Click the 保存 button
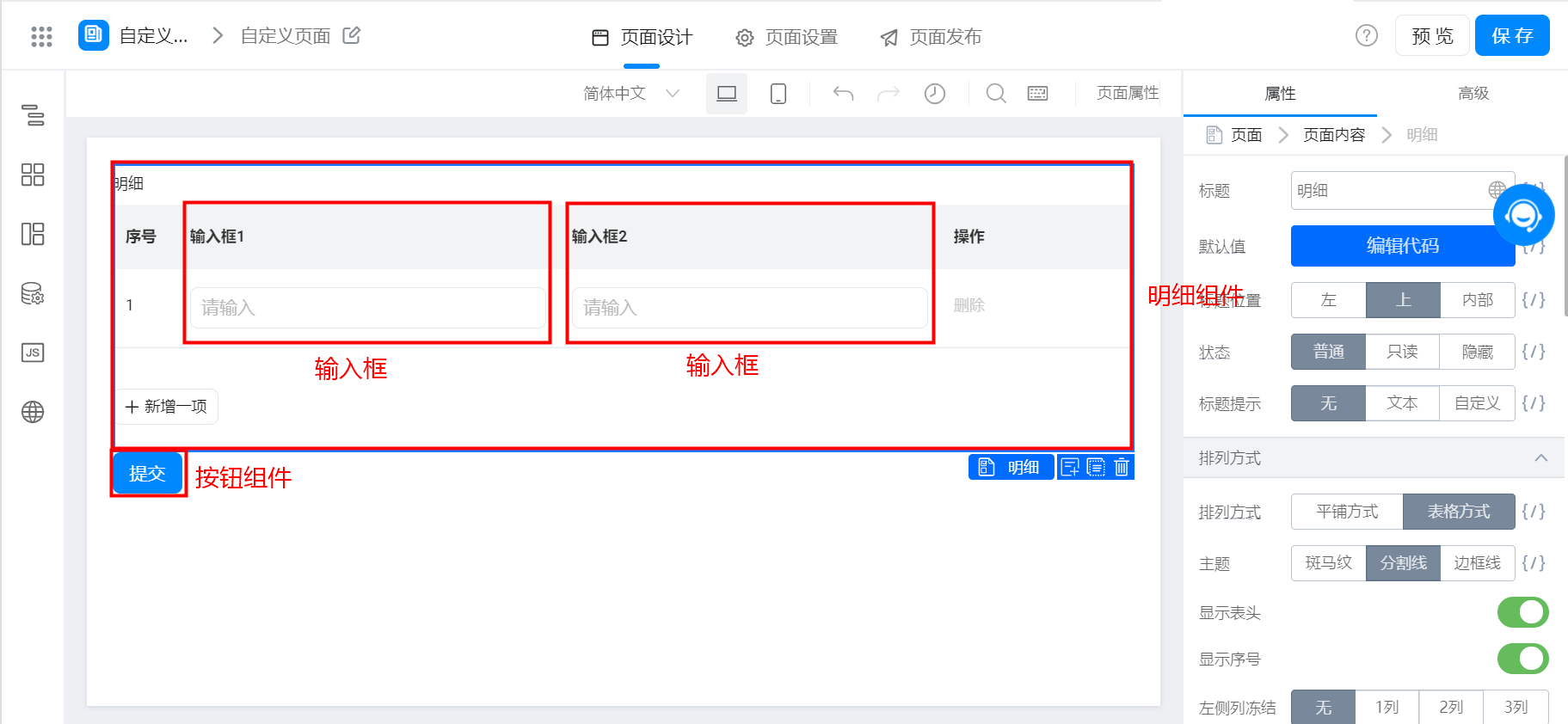 pos(1511,35)
